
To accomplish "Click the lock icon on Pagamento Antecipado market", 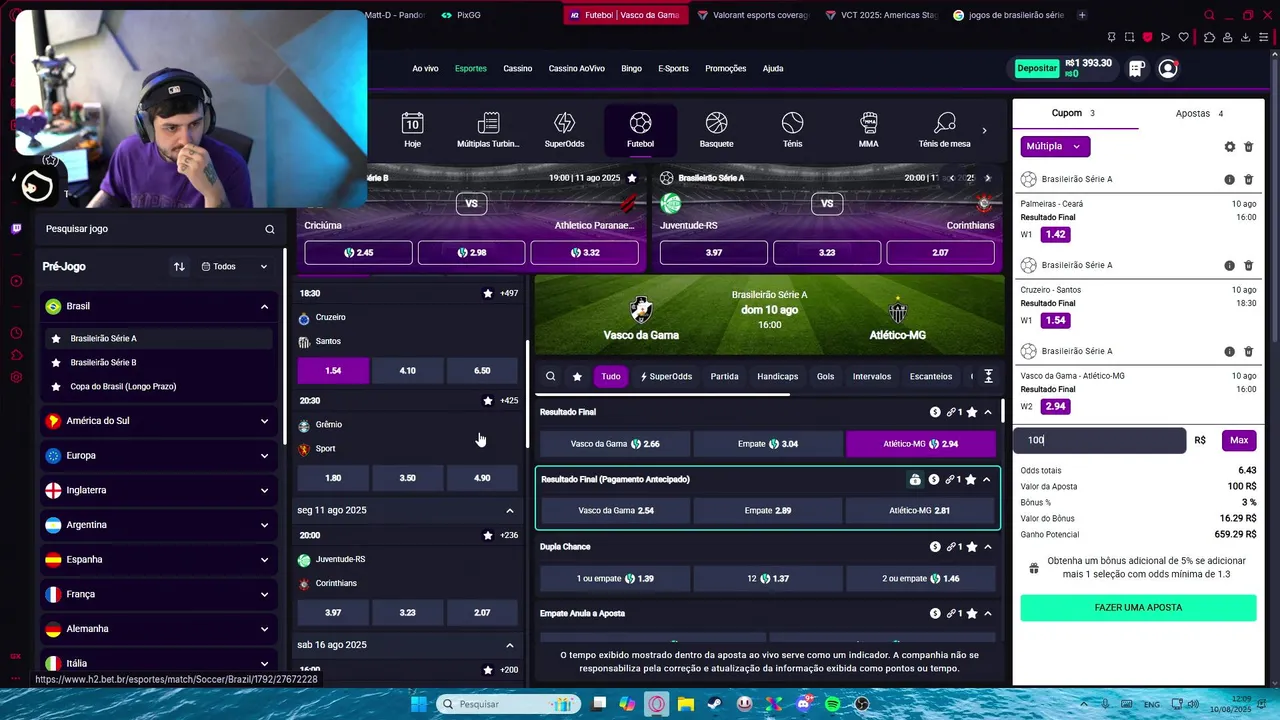I will tap(915, 479).
